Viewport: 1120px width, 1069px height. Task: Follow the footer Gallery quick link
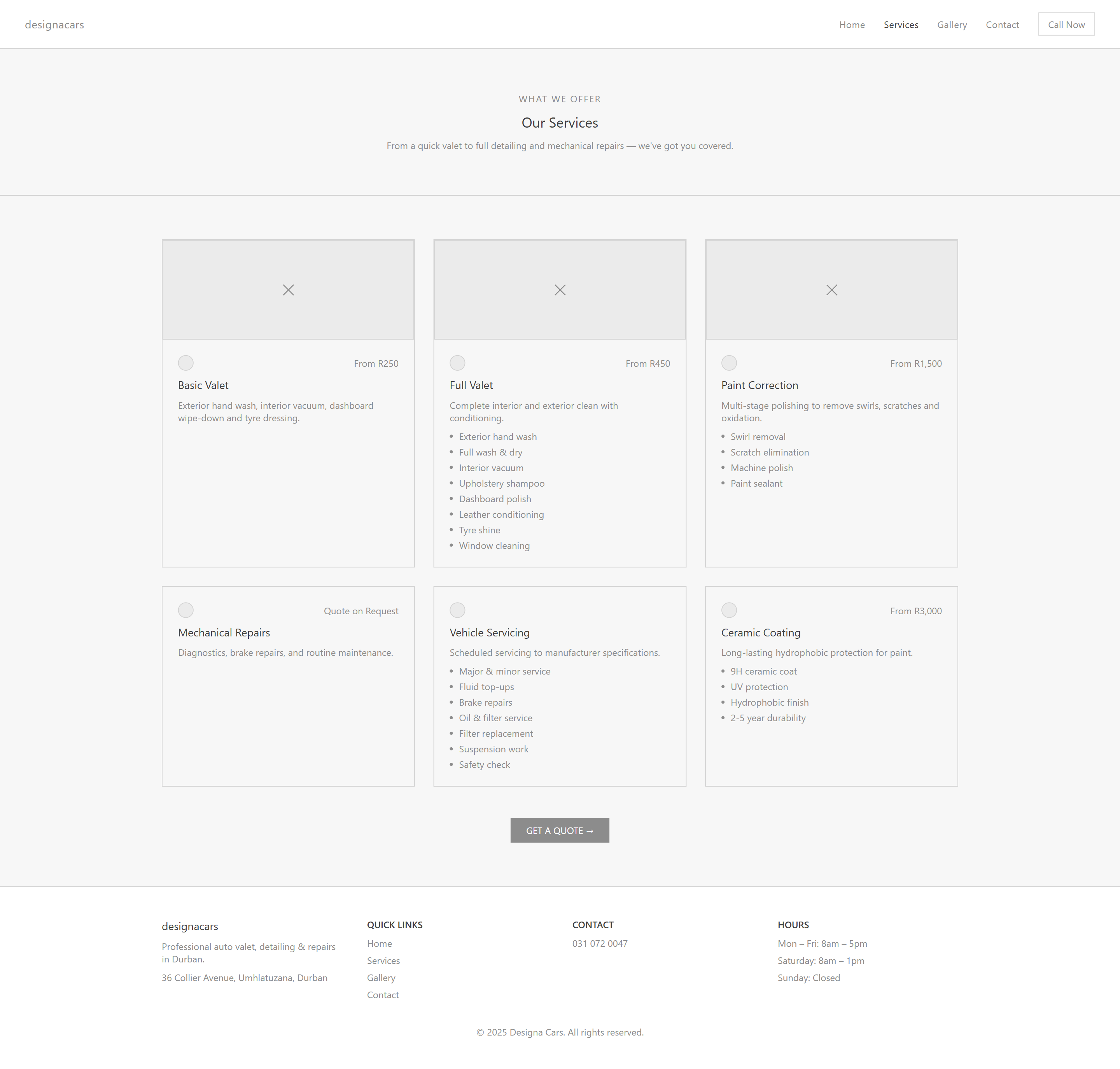click(381, 978)
